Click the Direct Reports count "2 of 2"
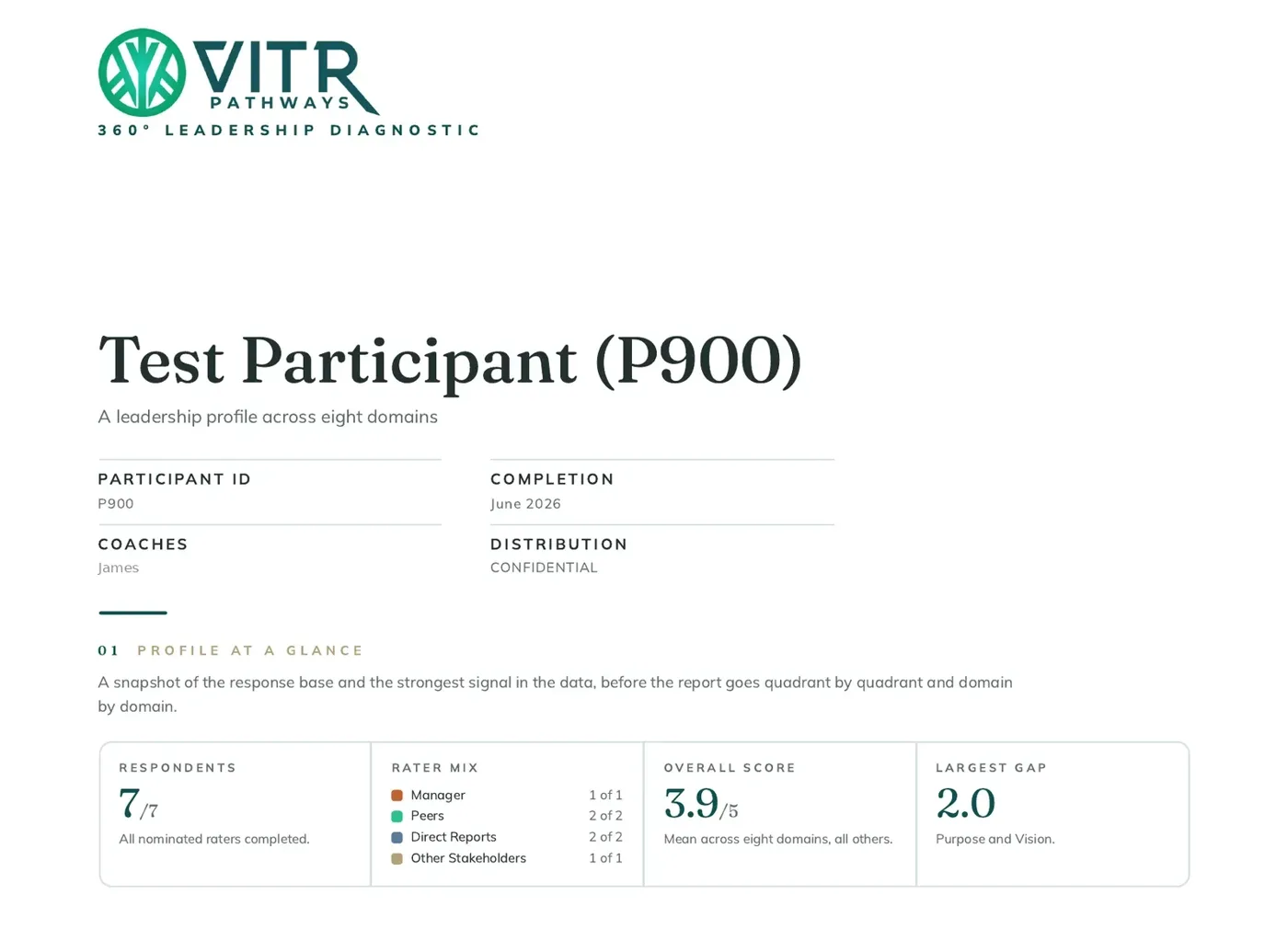1288x929 pixels. click(605, 837)
